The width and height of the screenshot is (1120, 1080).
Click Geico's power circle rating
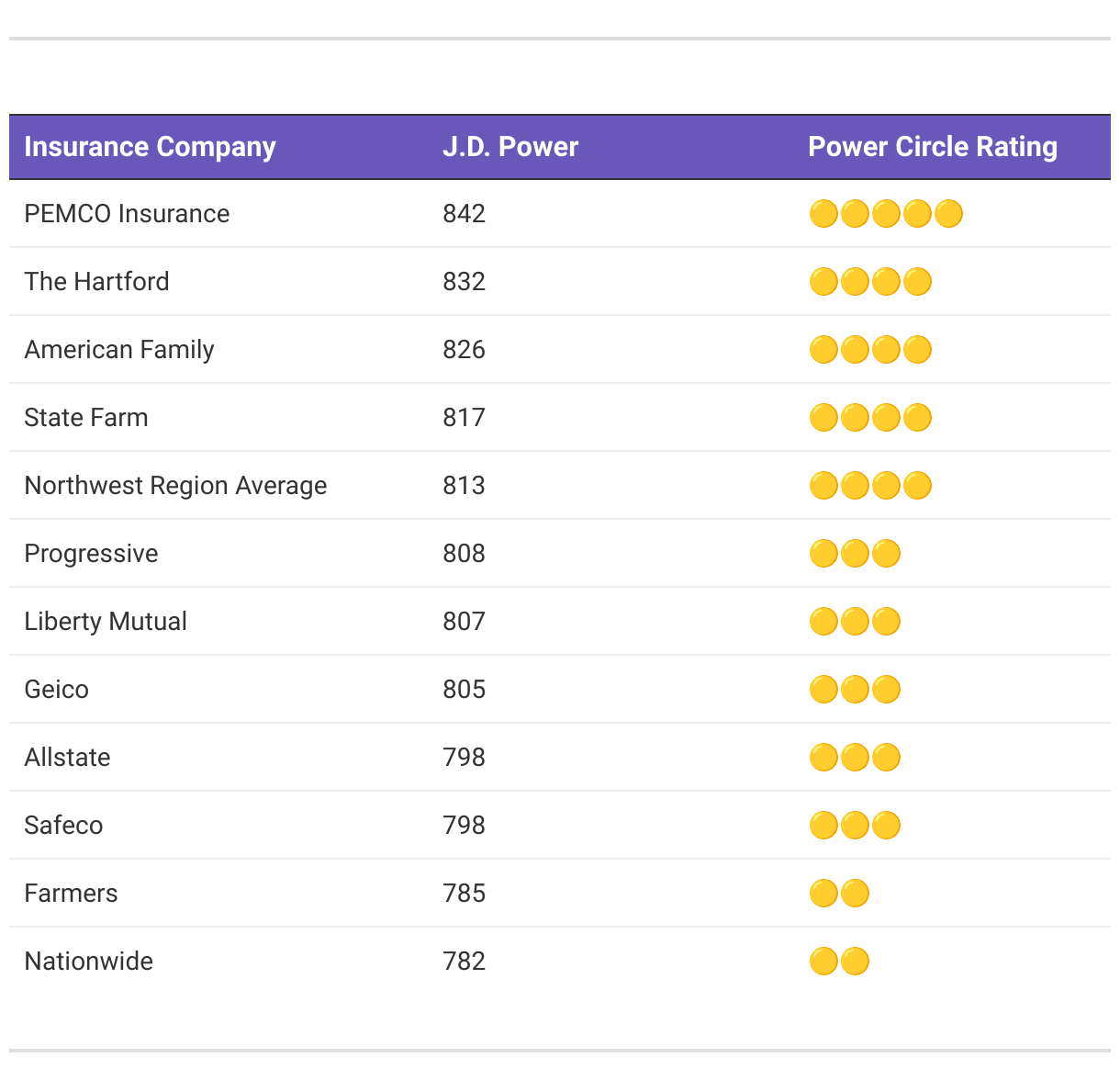(855, 690)
